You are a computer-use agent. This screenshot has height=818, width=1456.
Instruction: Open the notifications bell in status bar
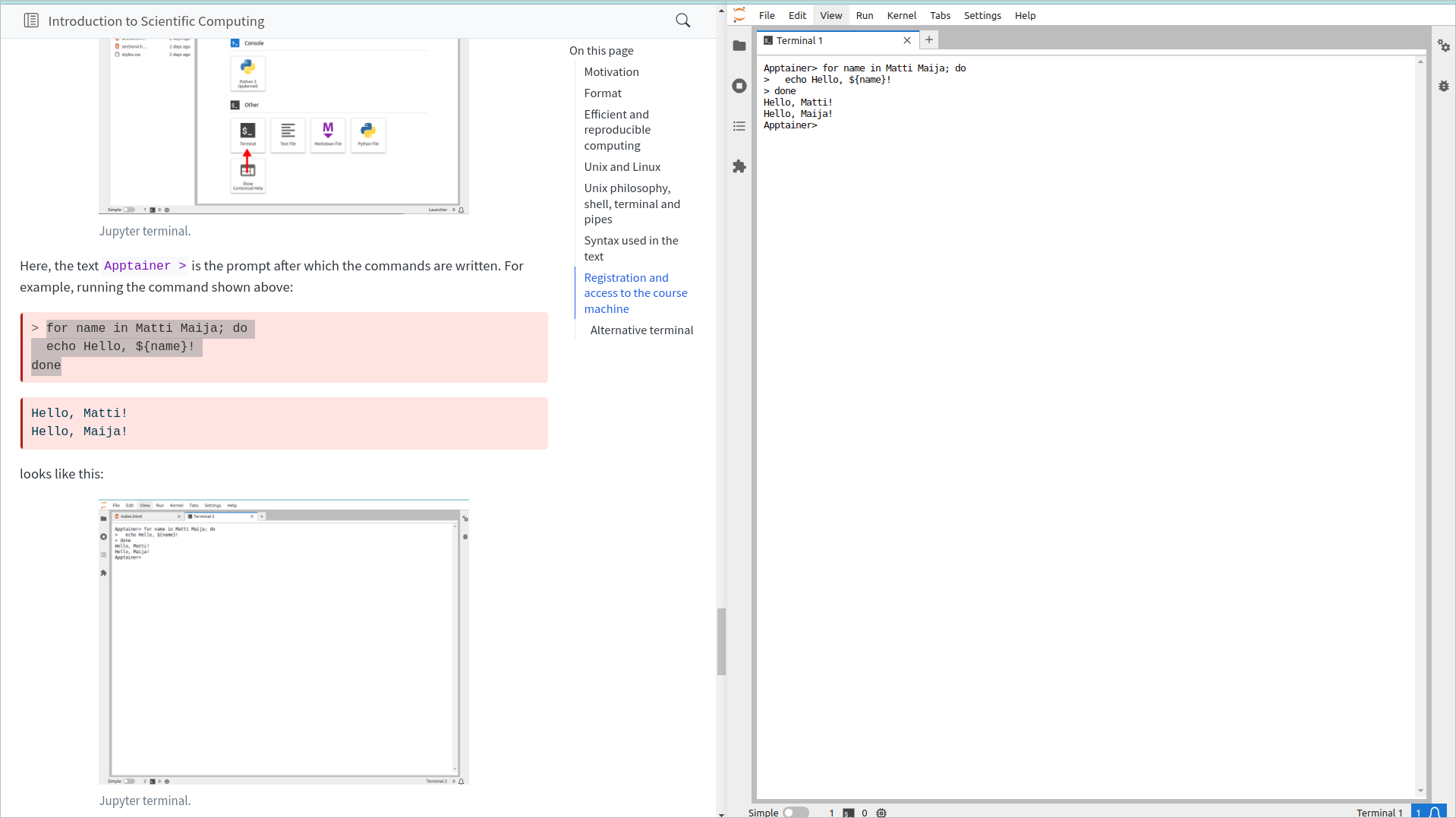[1435, 812]
